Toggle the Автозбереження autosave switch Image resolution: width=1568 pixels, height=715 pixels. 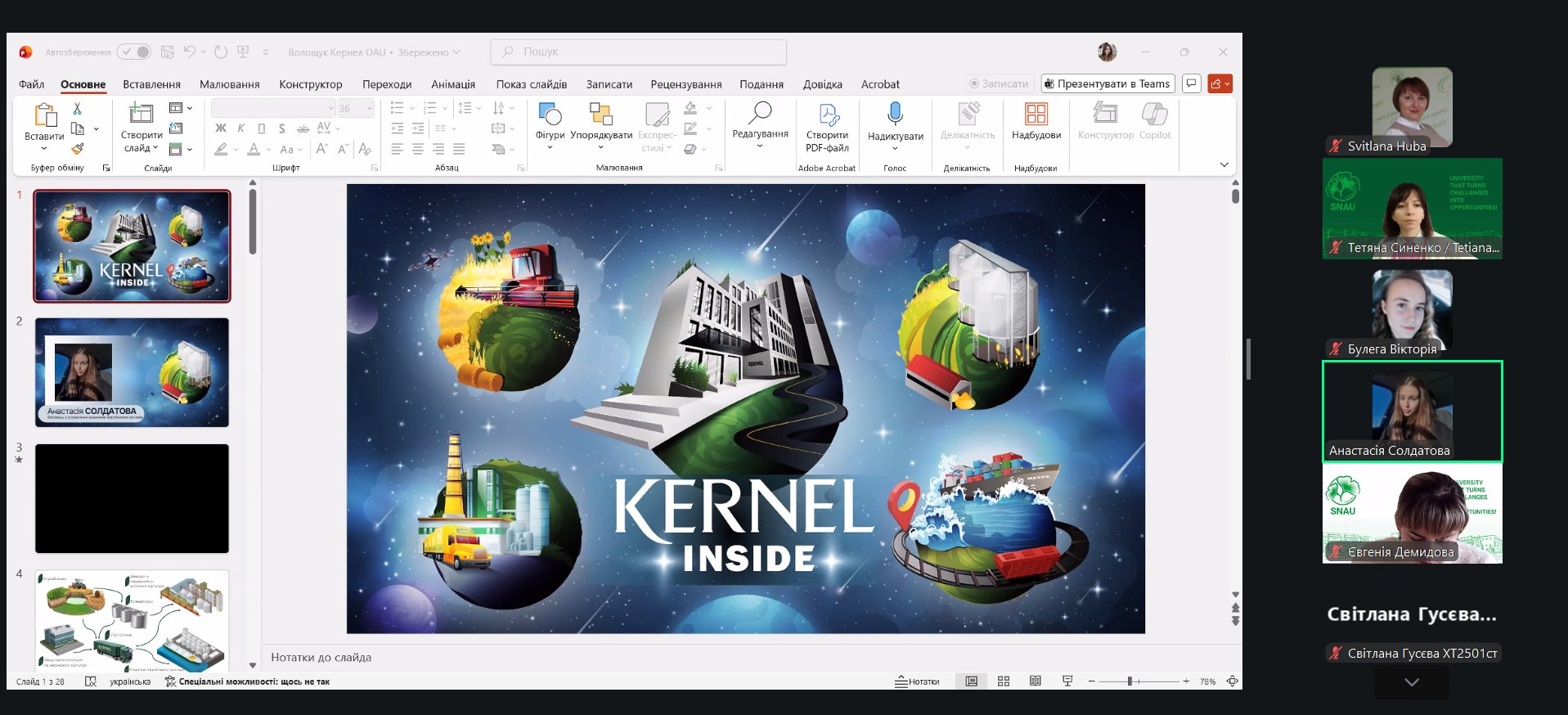click(x=134, y=52)
